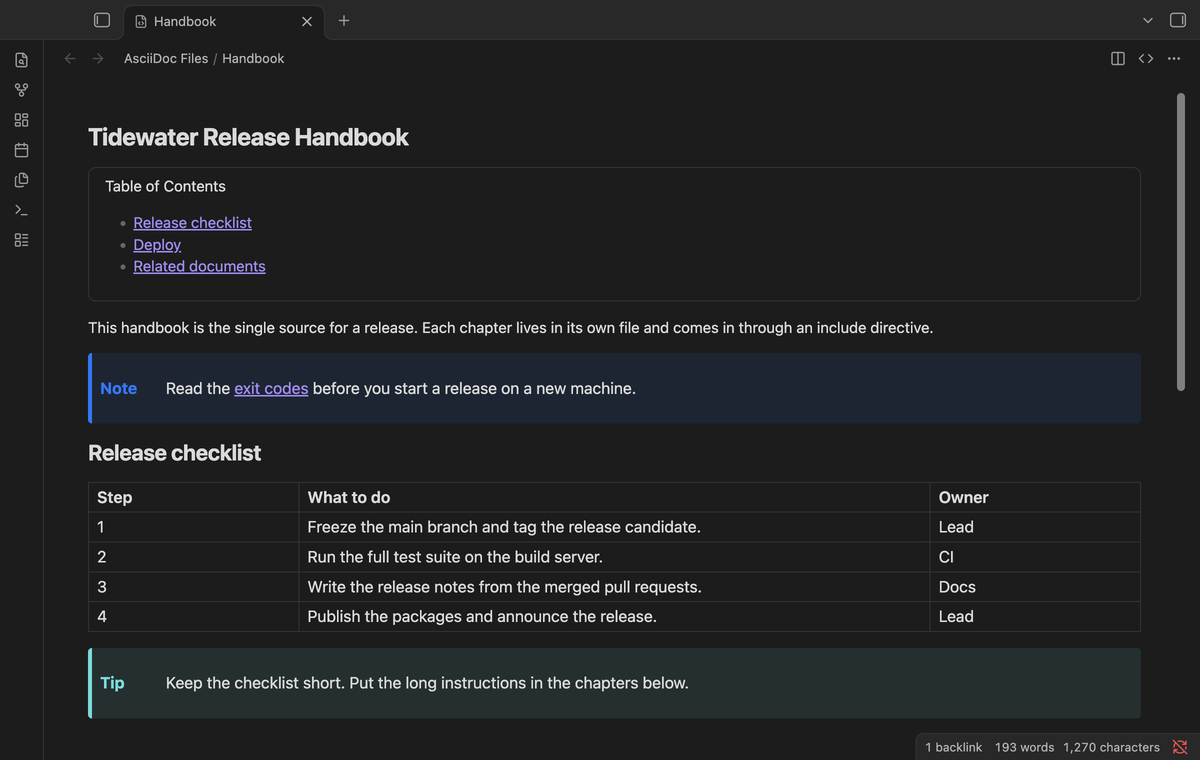Open a new tab with plus
The image size is (1200, 760).
tap(343, 20)
